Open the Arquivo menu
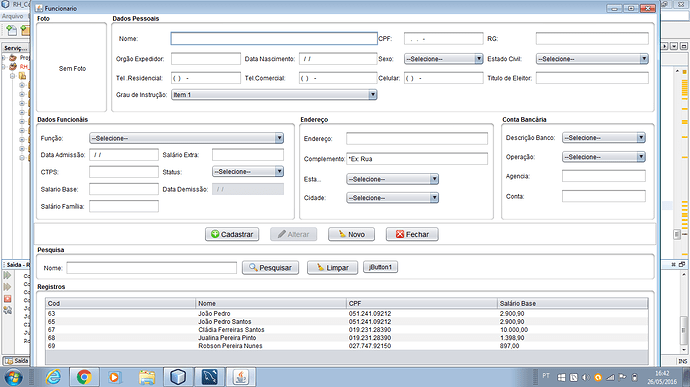 coord(12,16)
